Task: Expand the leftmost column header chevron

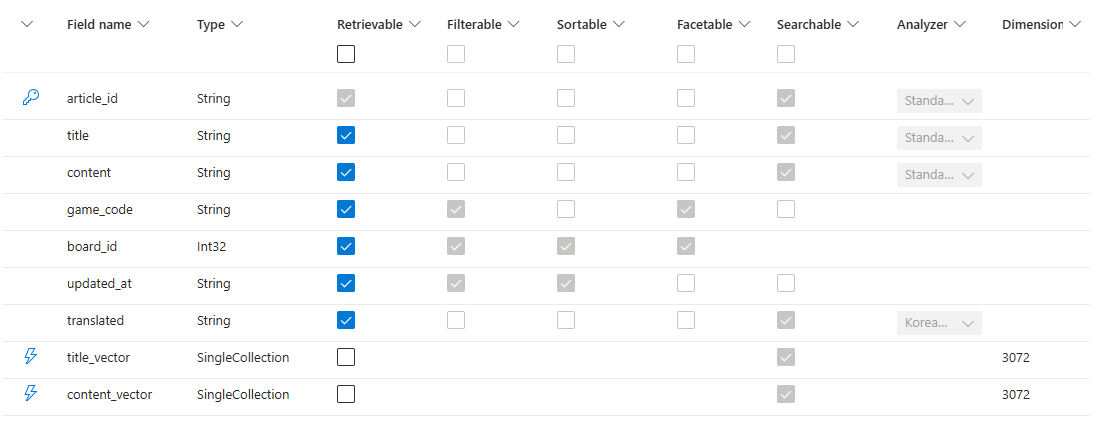Action: tap(28, 25)
